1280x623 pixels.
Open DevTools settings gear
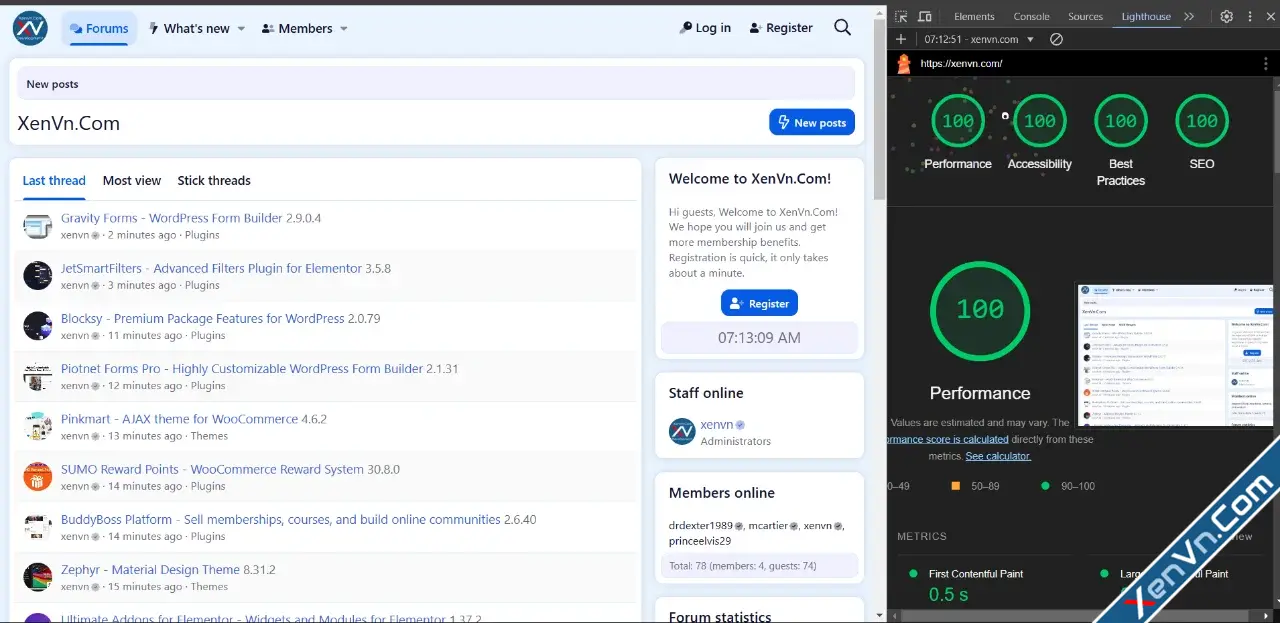tap(1226, 16)
